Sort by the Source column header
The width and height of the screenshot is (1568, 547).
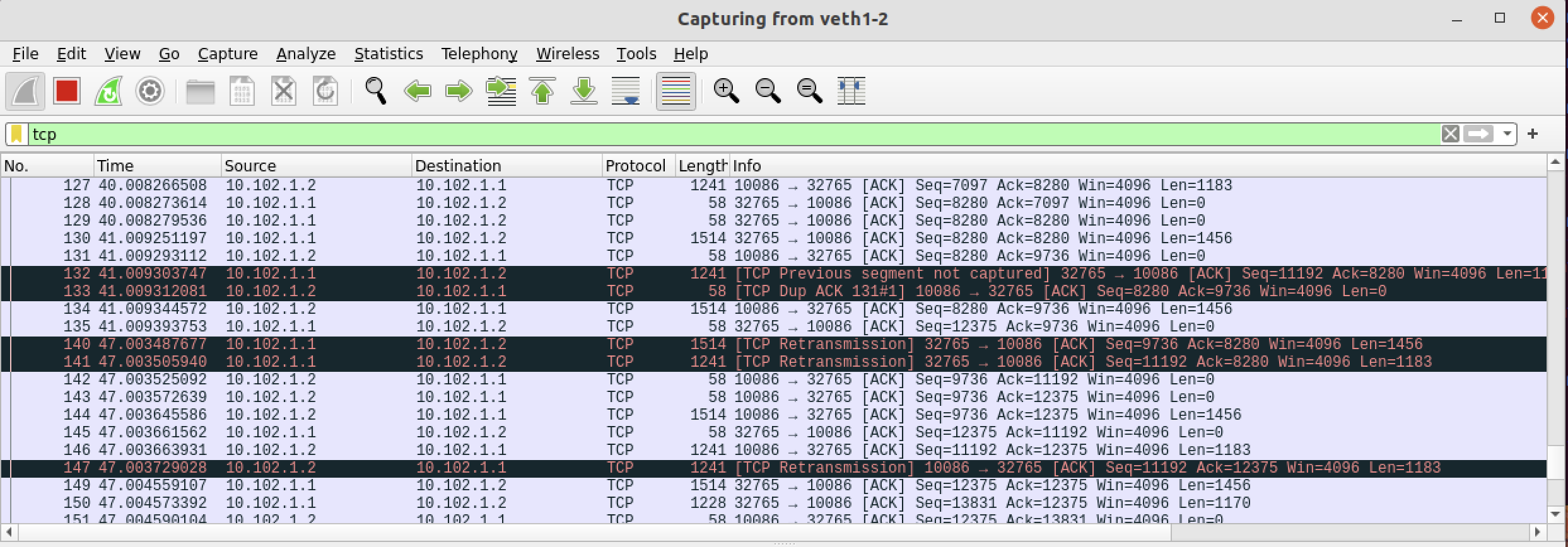[x=317, y=166]
